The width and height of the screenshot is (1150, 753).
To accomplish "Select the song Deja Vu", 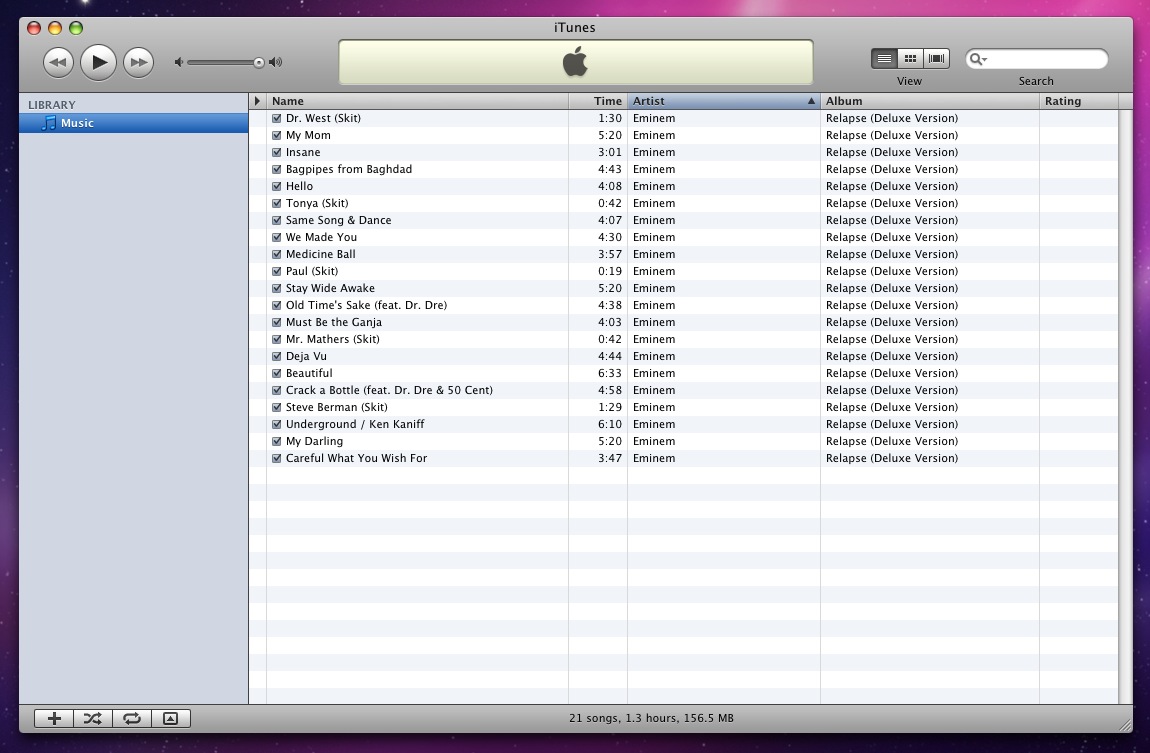I will (306, 356).
